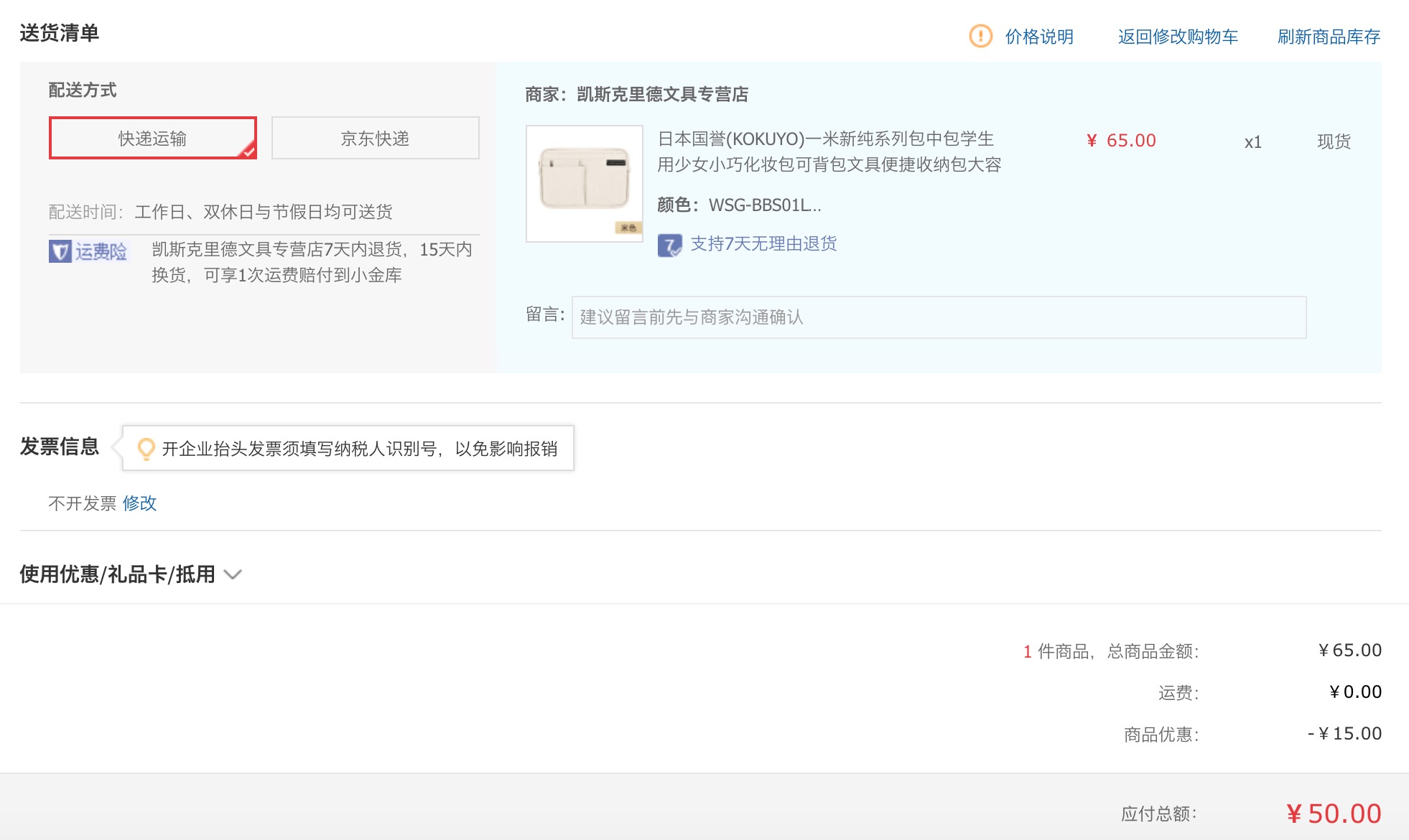This screenshot has height=840, width=1409.
Task: Click the 使用优惠/礼品卡/抵用 heading
Action: (x=118, y=574)
